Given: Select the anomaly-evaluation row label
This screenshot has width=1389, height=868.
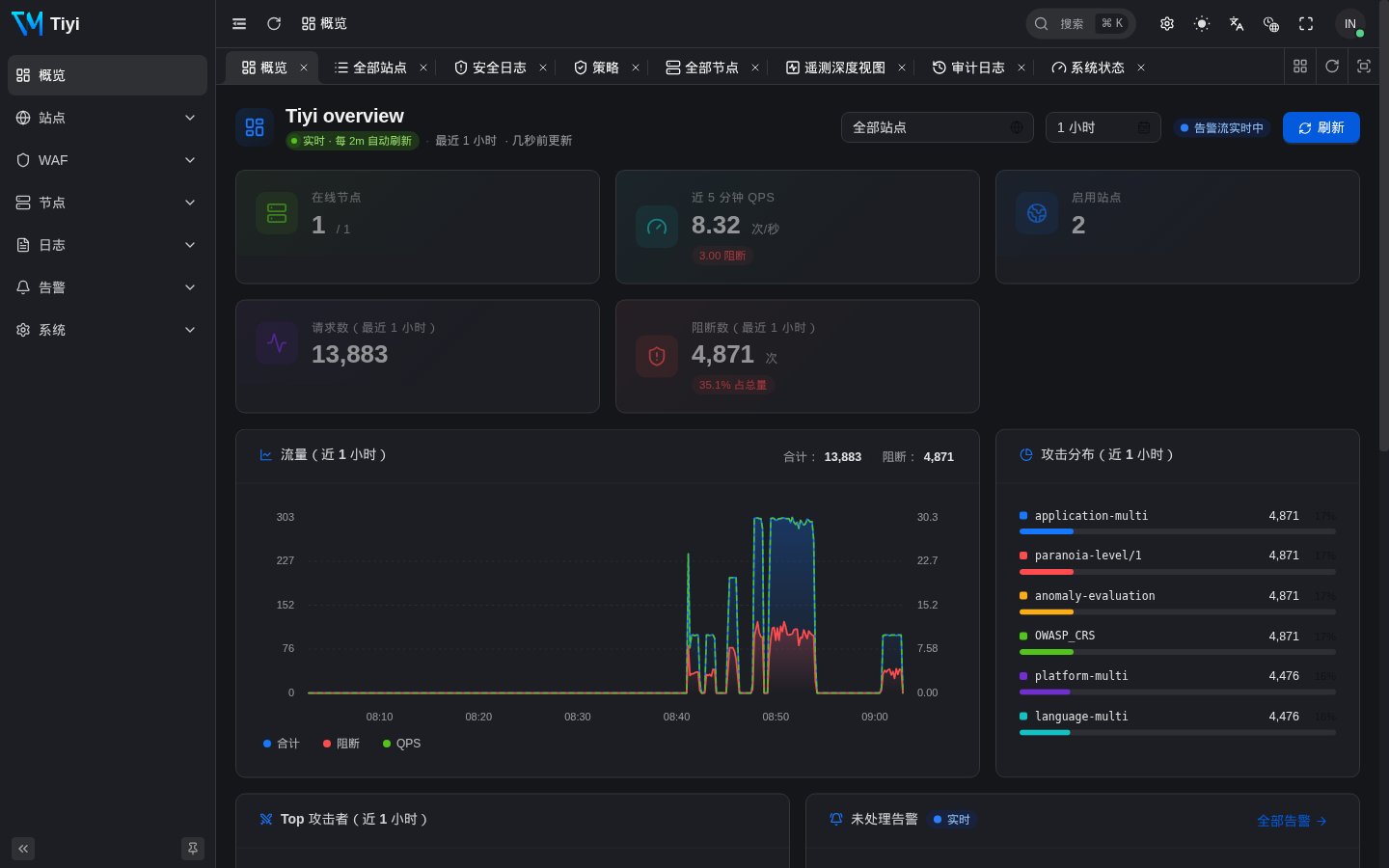Looking at the screenshot, I should pos(1095,596).
